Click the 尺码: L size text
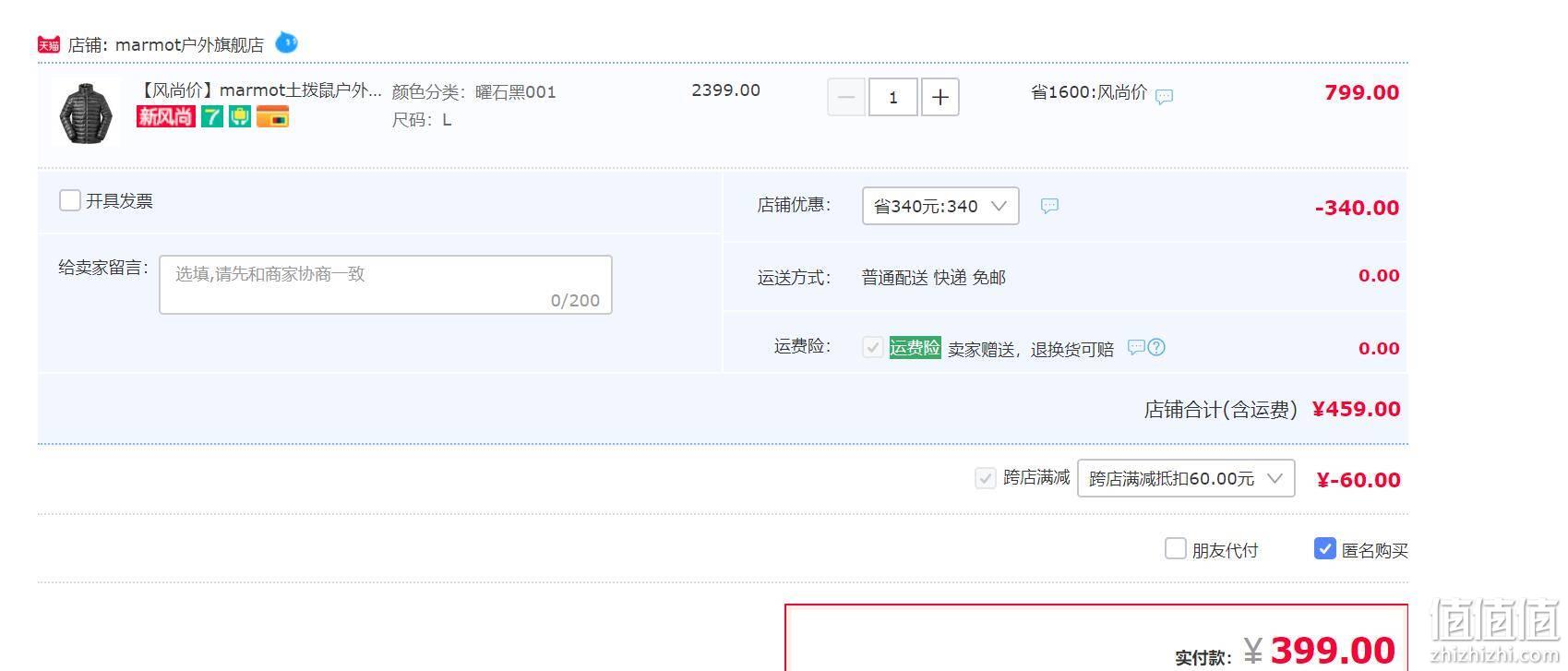Image resolution: width=1568 pixels, height=671 pixels. click(422, 120)
